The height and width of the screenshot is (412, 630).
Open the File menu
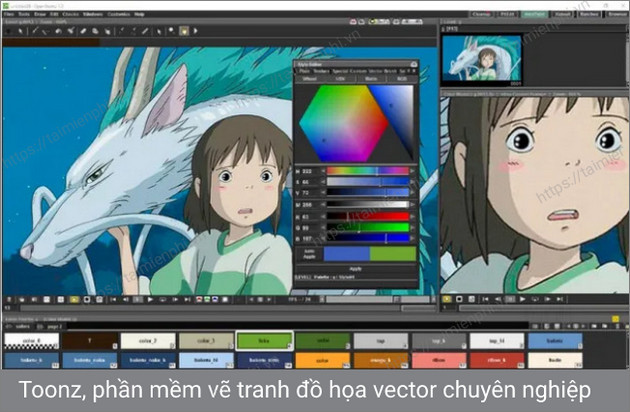10,15
